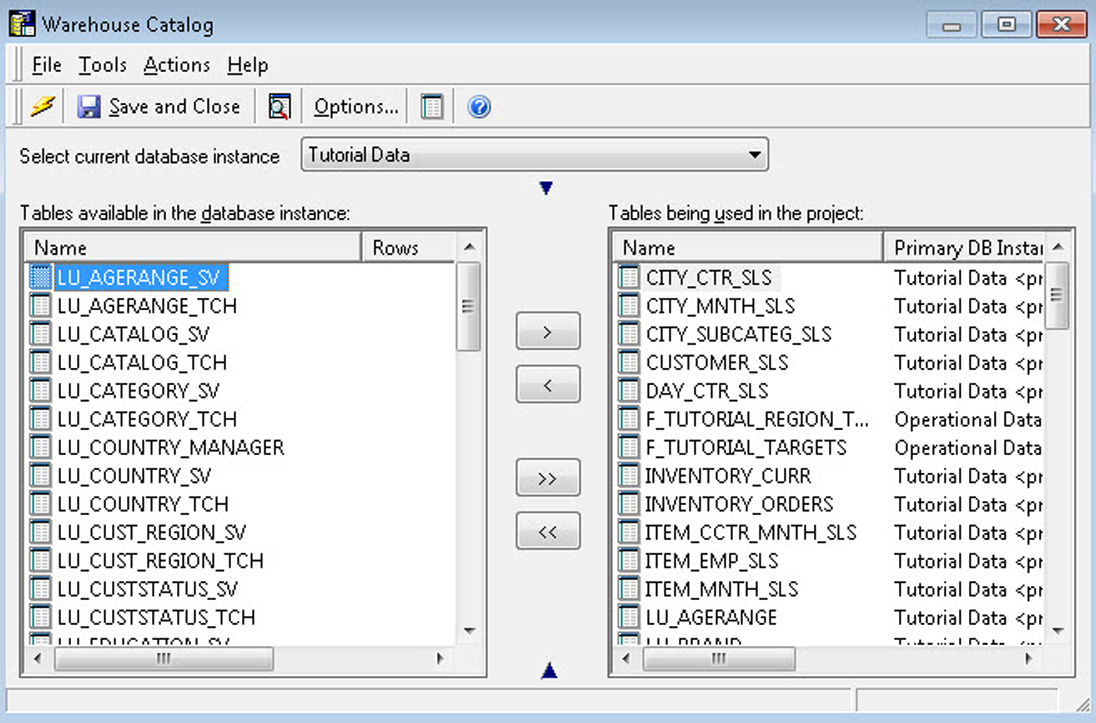1096x723 pixels.
Task: Open the Help menu
Action: pos(247,65)
